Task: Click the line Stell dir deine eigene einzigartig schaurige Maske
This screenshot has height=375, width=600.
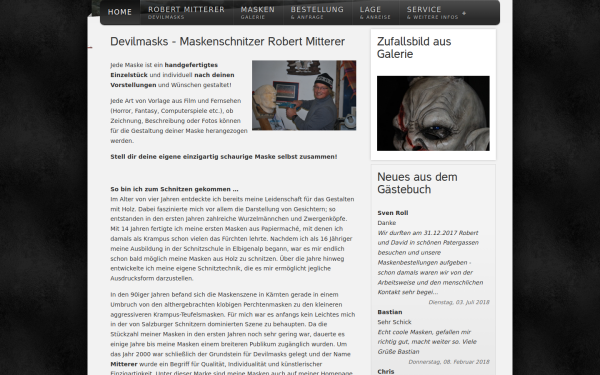Action: (224, 157)
